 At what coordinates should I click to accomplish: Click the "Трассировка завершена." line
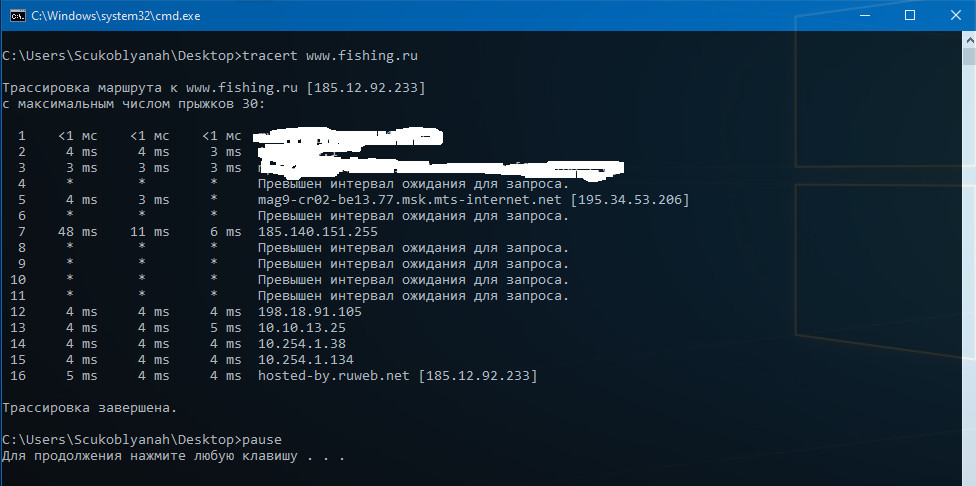coord(90,408)
